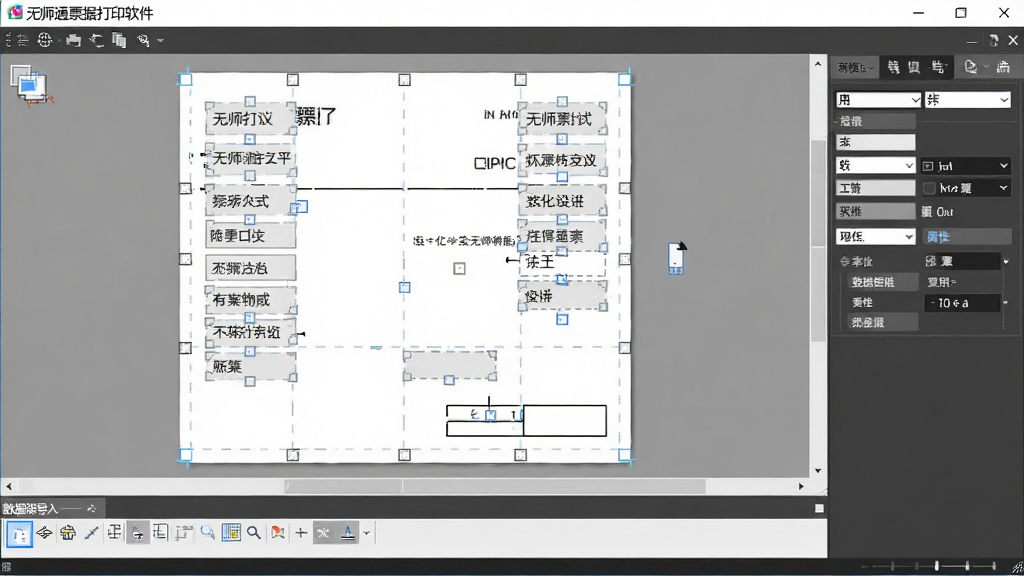Click the first tab at the top of the right panel

[x=856, y=67]
